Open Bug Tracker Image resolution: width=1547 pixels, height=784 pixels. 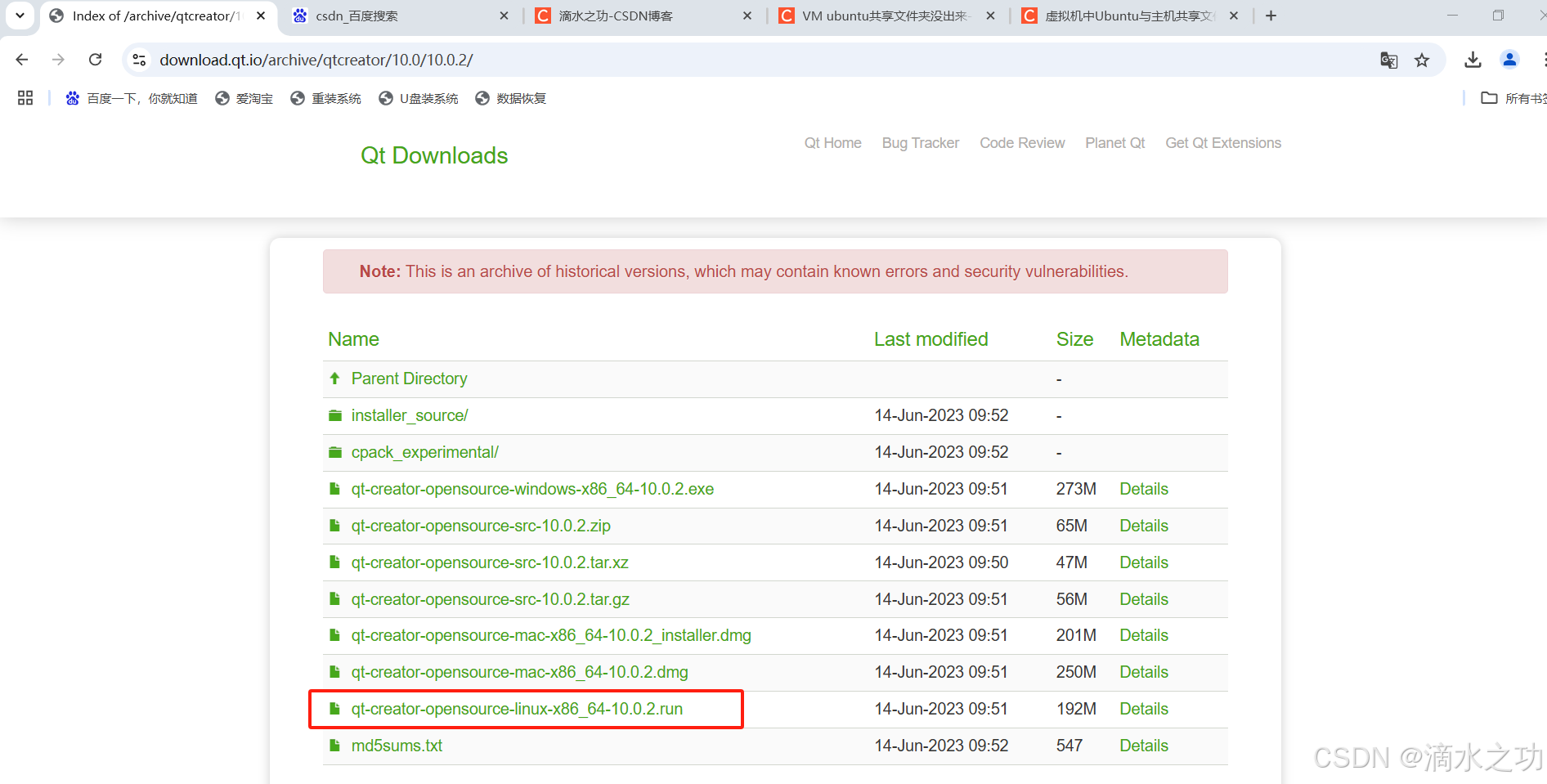920,143
